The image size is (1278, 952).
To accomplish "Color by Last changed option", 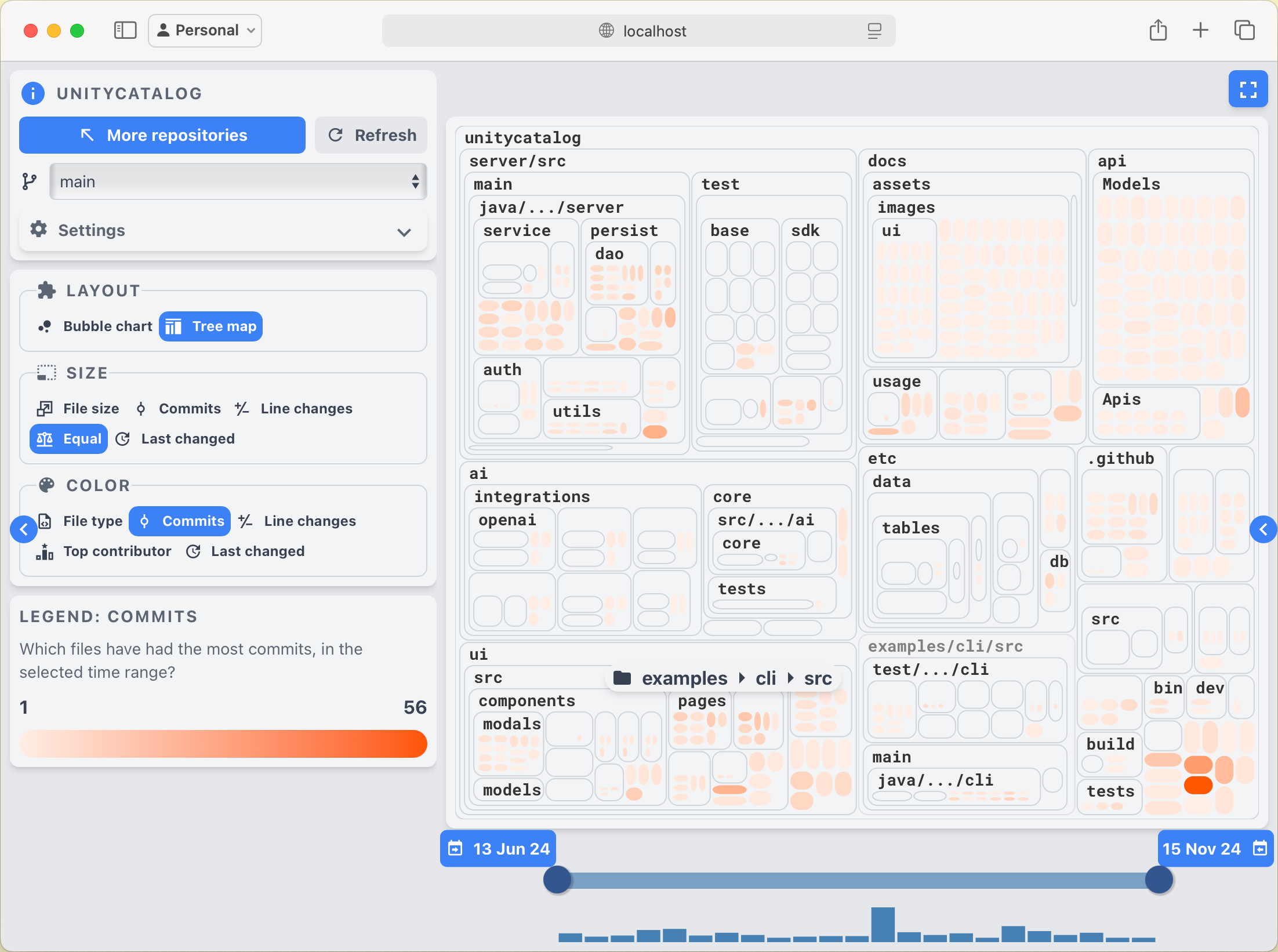I will [245, 551].
